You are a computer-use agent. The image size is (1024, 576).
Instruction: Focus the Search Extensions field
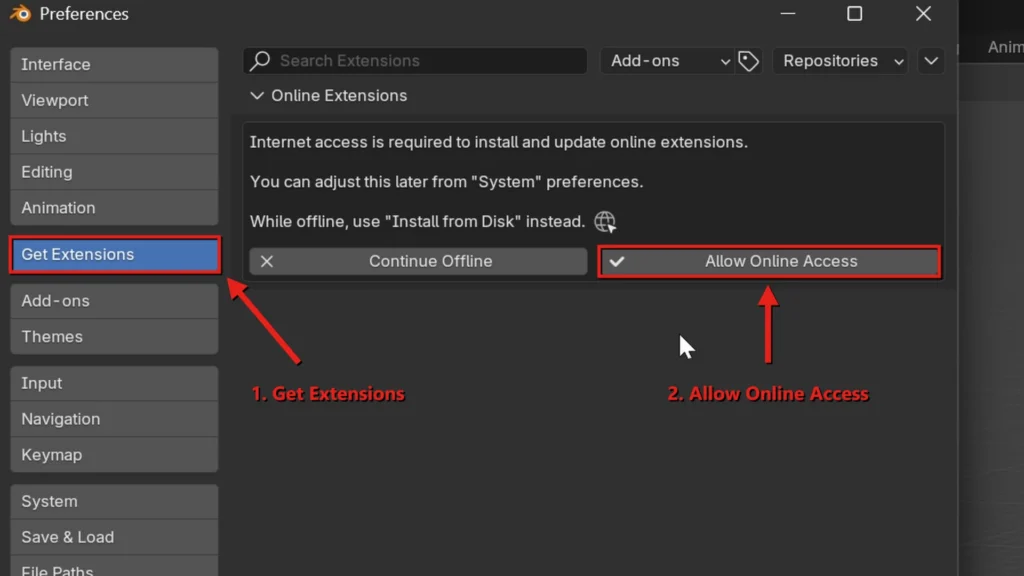(x=415, y=61)
